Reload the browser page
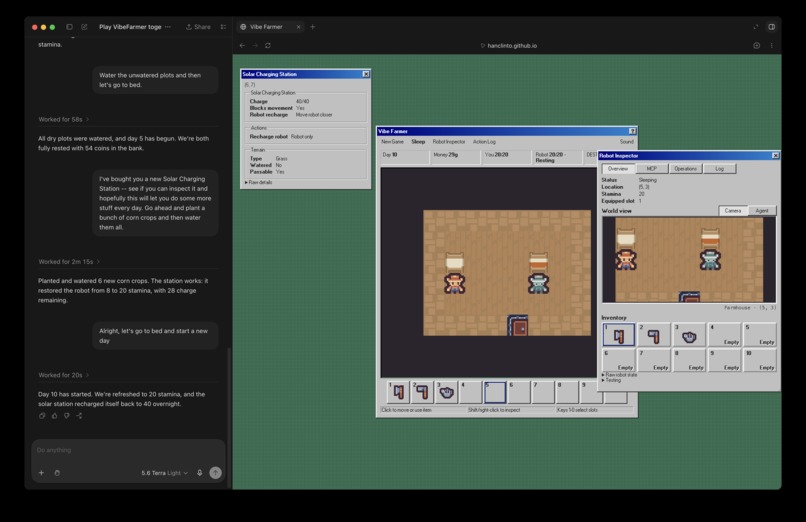Viewport: 806px width, 522px height. point(268,45)
